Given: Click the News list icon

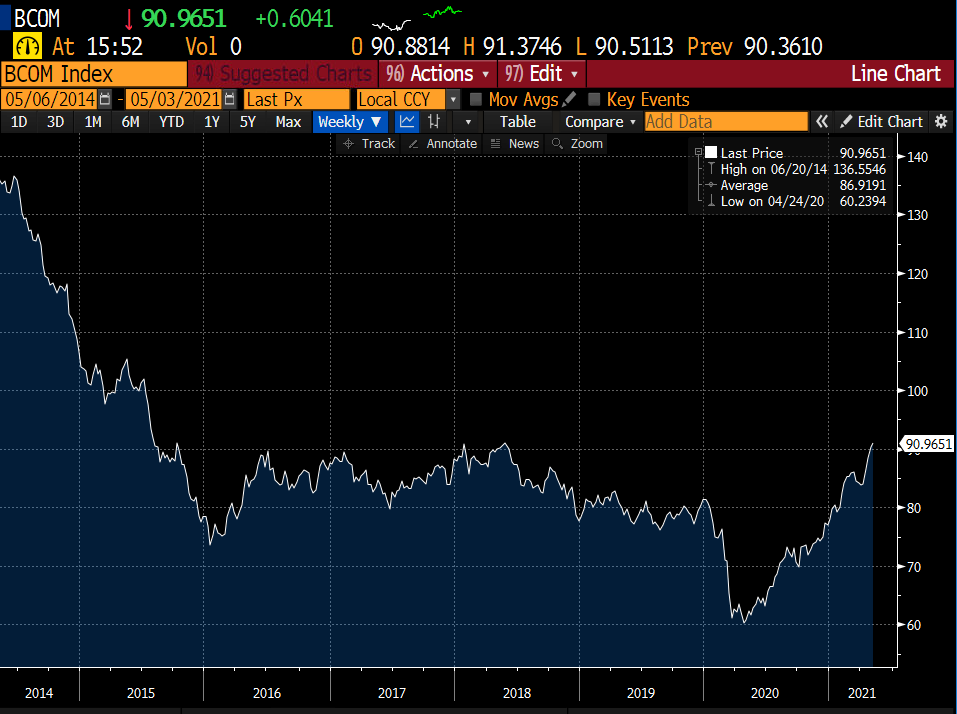Looking at the screenshot, I should coord(496,144).
